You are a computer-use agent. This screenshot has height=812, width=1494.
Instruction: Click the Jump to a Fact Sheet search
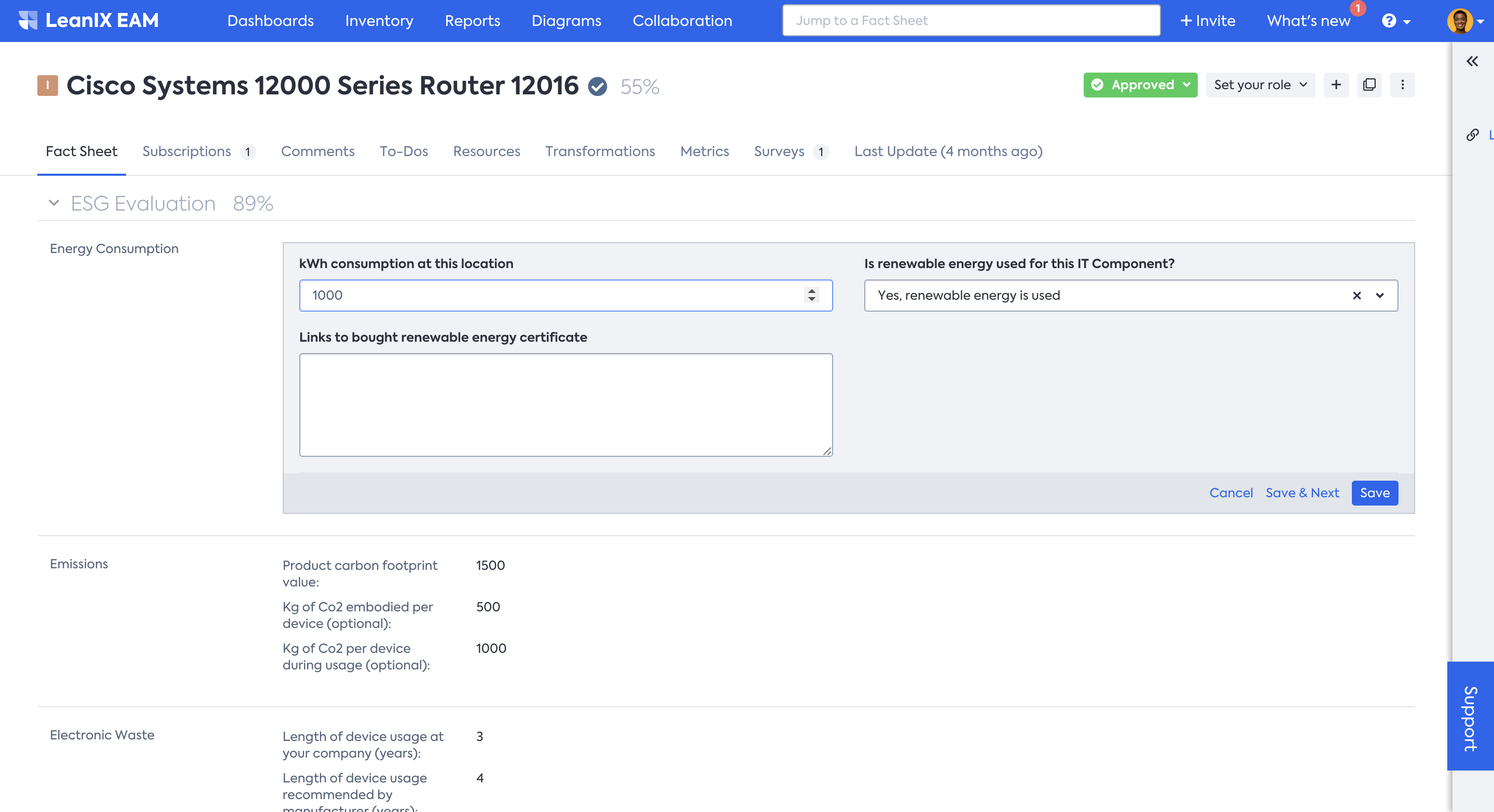click(971, 21)
